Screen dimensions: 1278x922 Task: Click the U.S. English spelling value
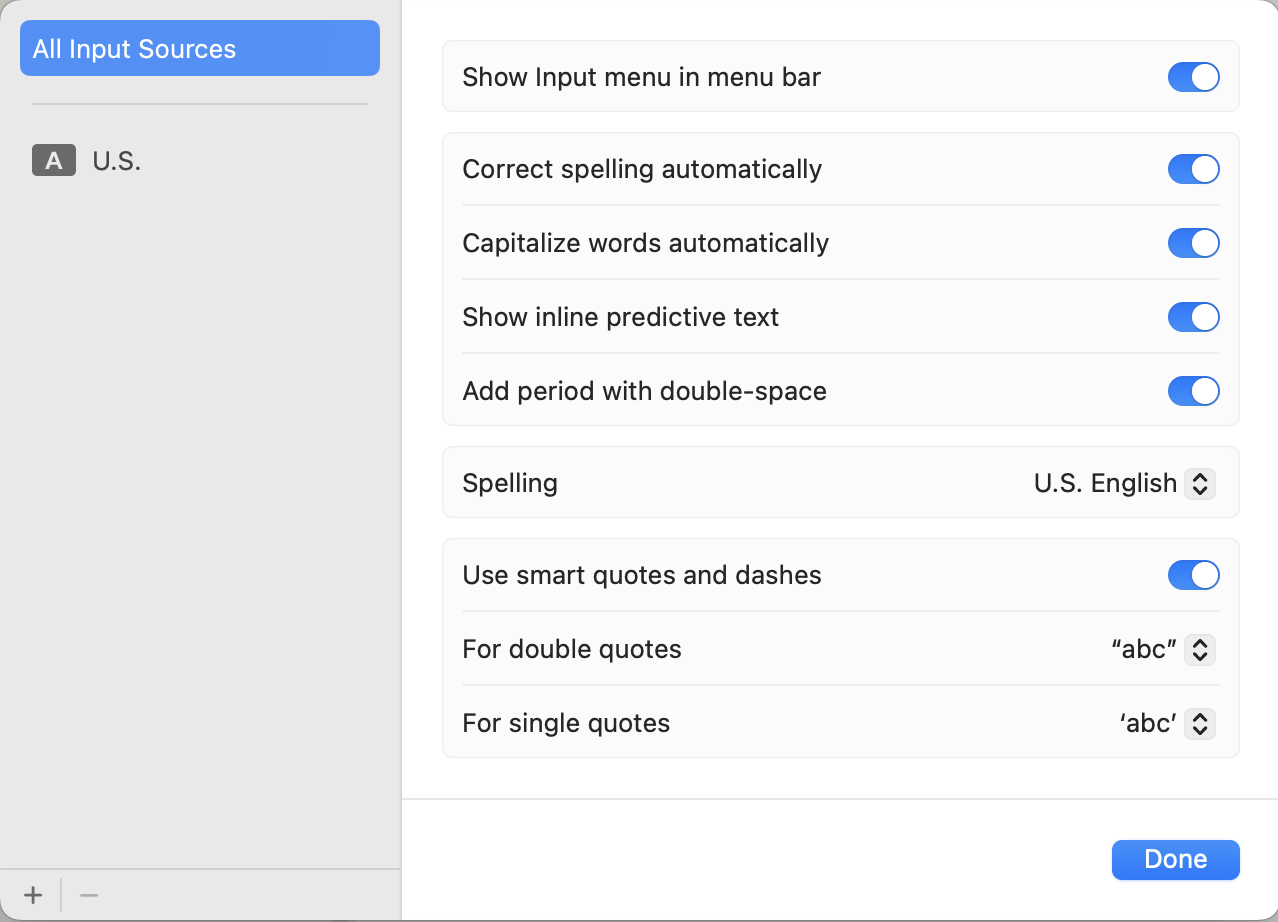click(1105, 484)
